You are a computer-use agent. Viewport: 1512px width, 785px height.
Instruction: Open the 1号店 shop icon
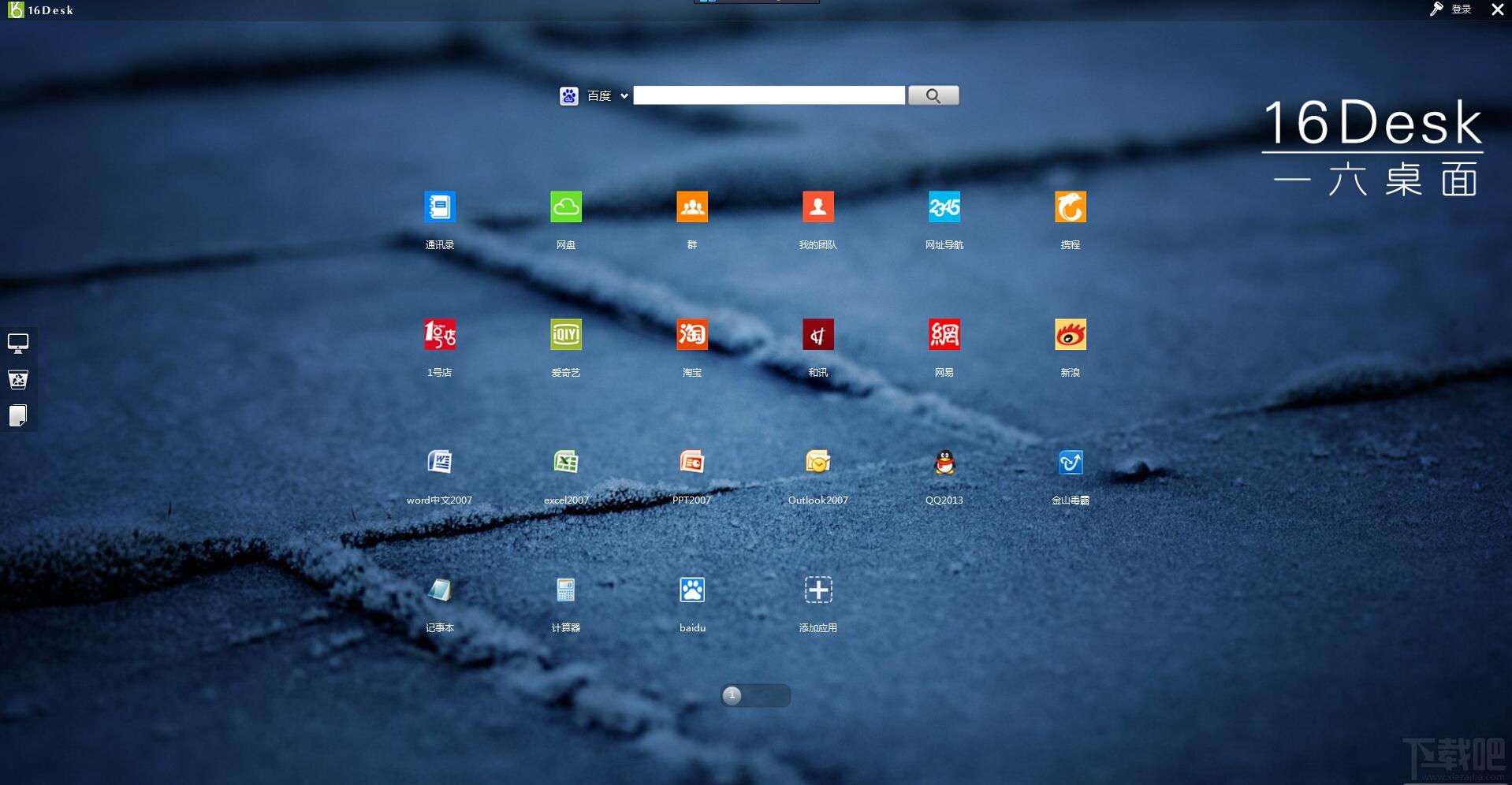click(439, 335)
